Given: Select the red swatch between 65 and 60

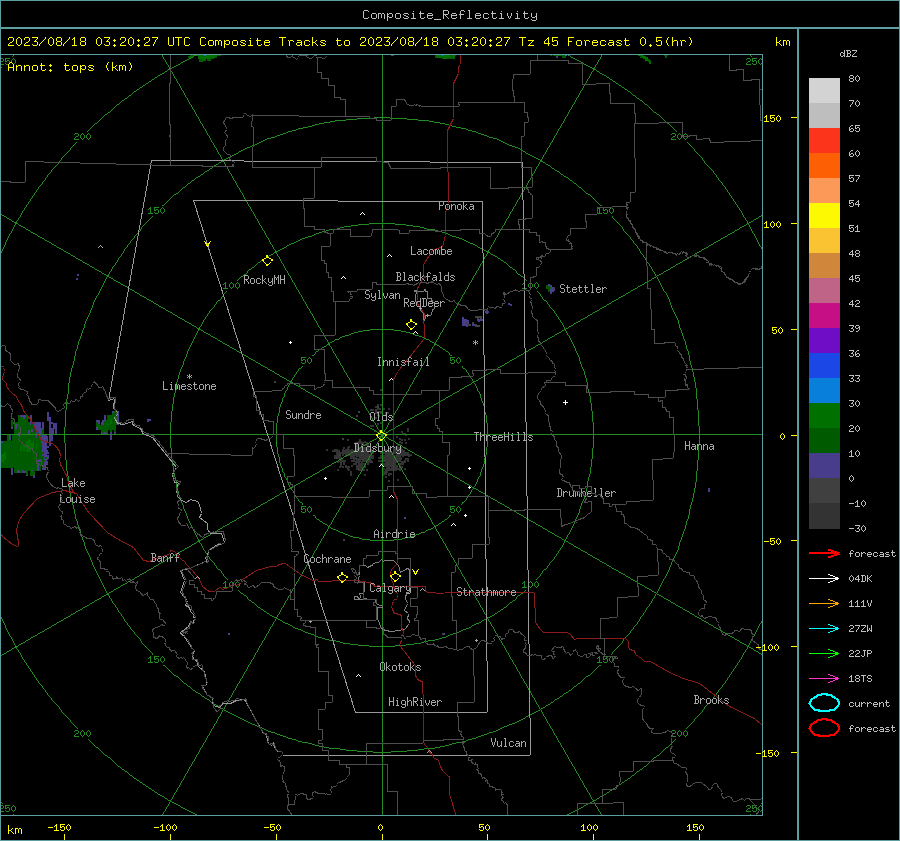Looking at the screenshot, I should point(824,140).
